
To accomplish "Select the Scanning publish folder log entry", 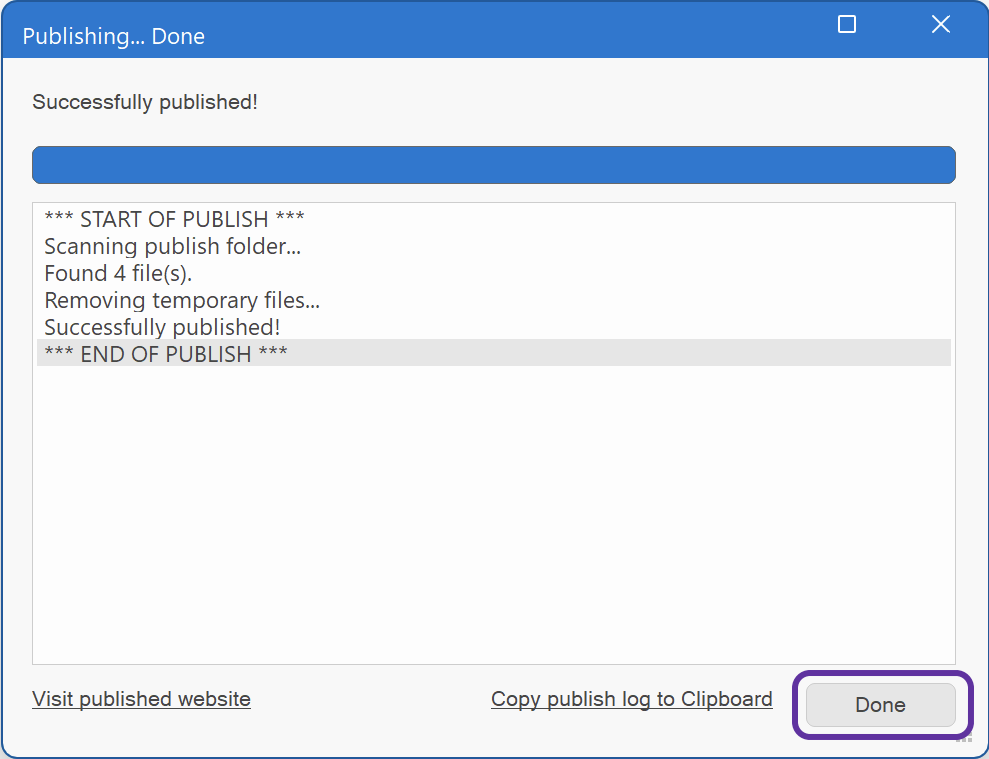I will click(x=172, y=246).
